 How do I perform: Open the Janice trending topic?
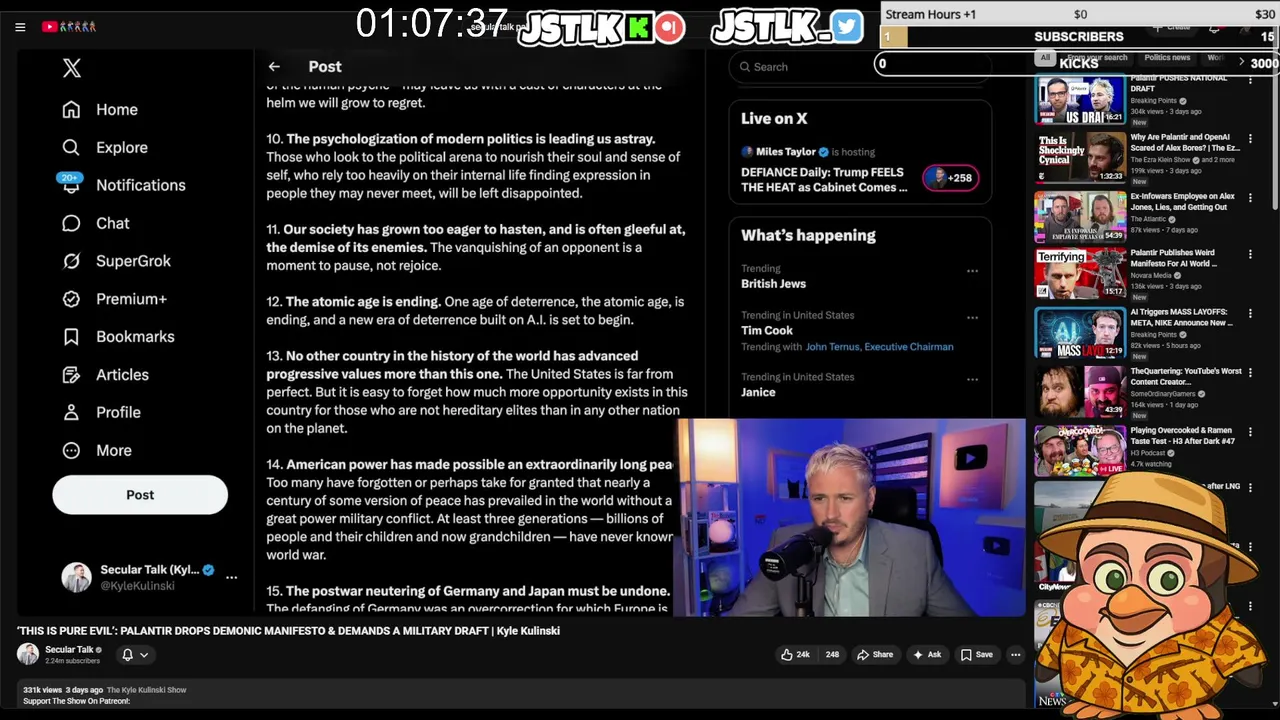pyautogui.click(x=758, y=392)
